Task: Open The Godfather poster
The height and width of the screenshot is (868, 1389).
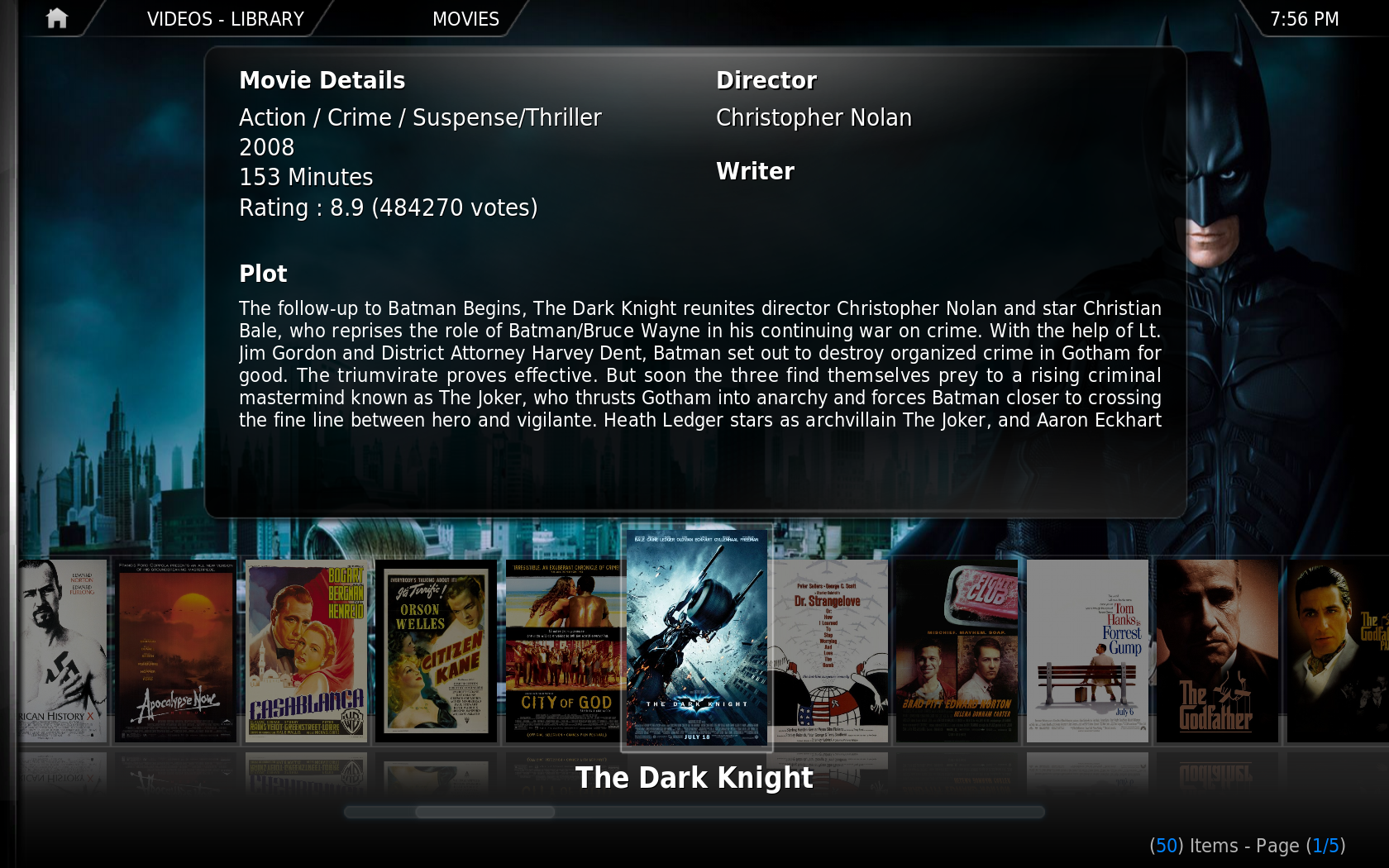Action: pyautogui.click(x=1217, y=651)
